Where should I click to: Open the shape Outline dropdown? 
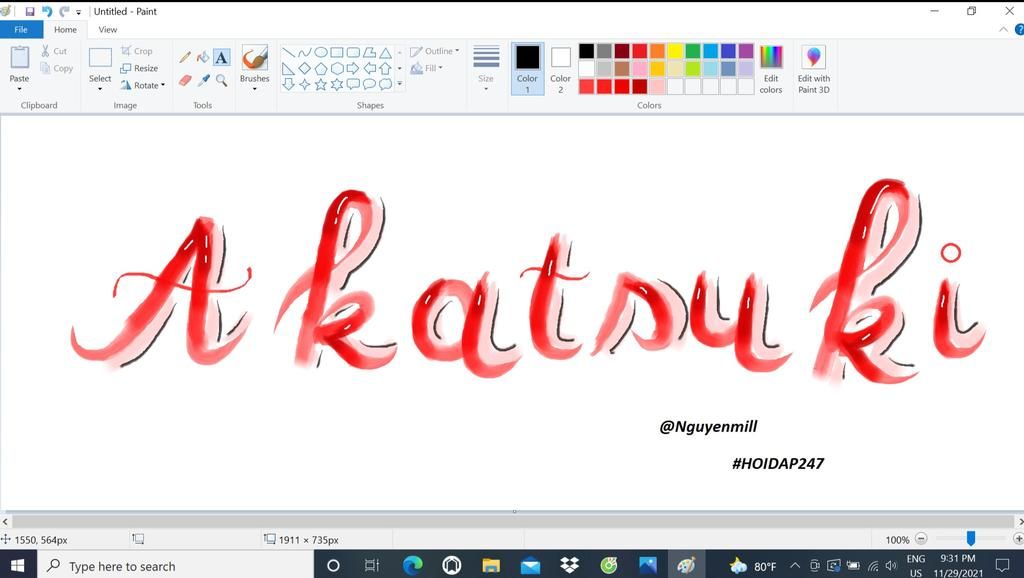pos(434,51)
